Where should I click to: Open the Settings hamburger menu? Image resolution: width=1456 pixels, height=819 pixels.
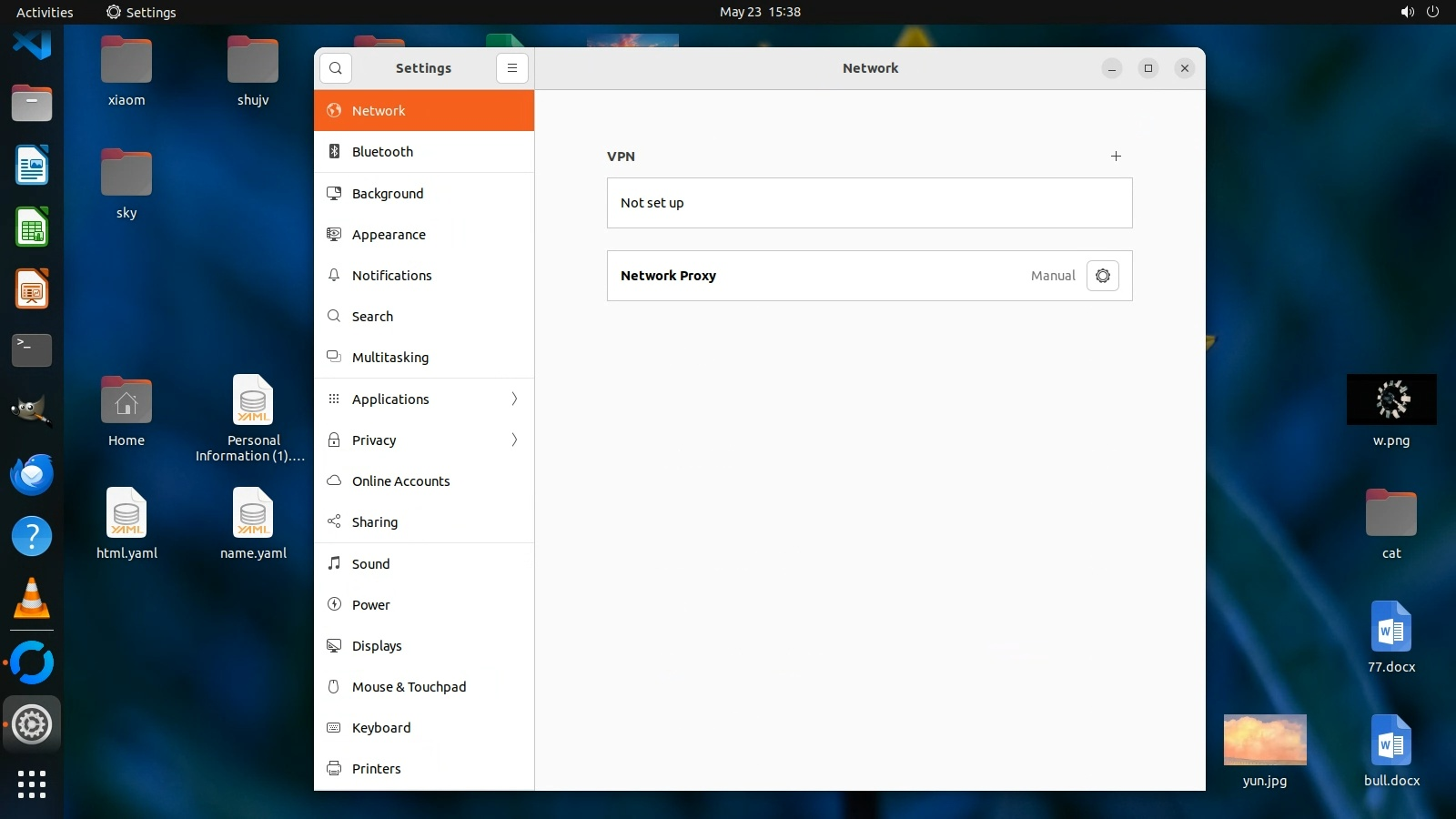click(x=512, y=68)
